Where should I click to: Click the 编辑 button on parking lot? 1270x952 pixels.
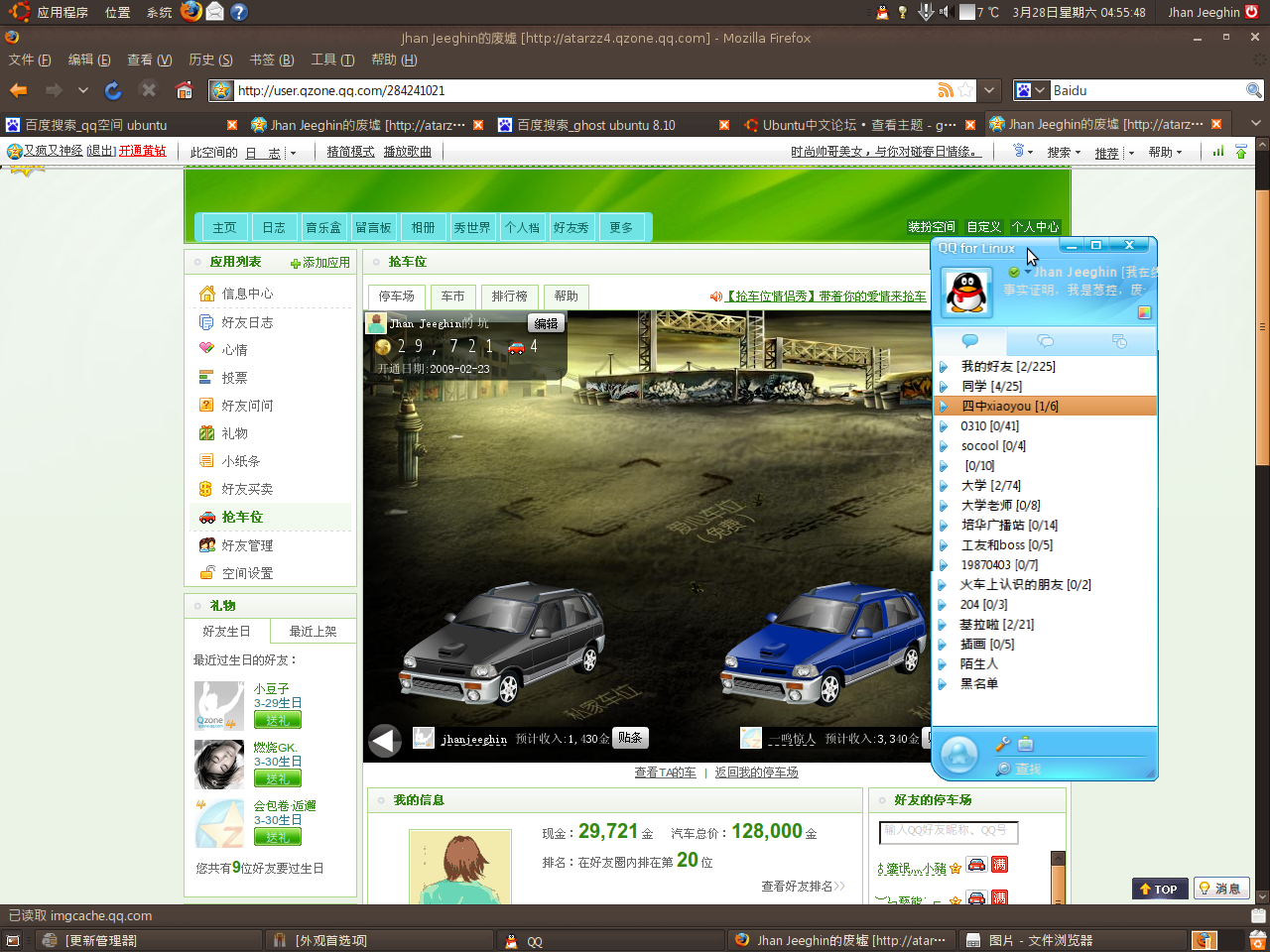point(546,323)
